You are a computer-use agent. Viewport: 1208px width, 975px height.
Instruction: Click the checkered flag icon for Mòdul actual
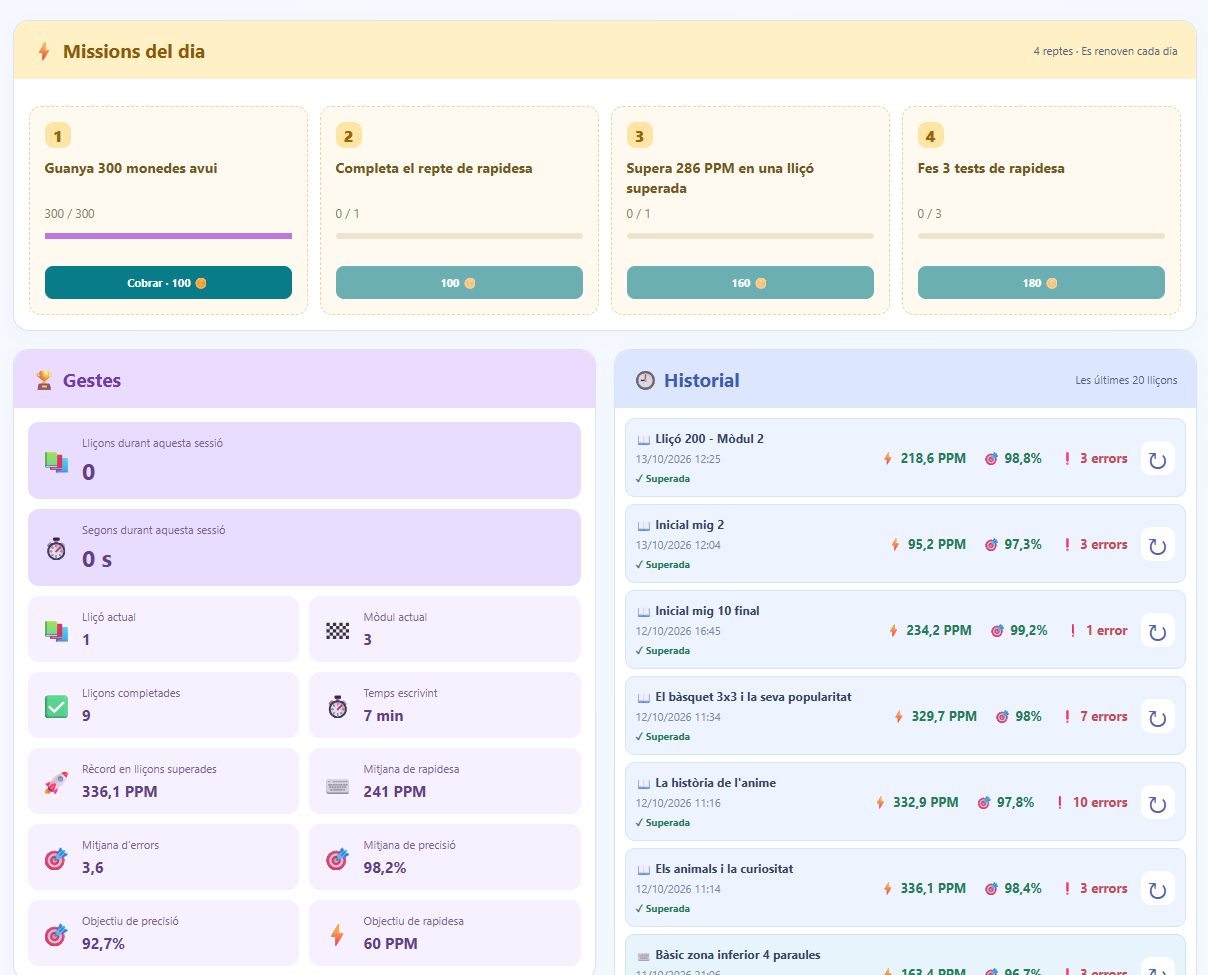[x=338, y=630]
